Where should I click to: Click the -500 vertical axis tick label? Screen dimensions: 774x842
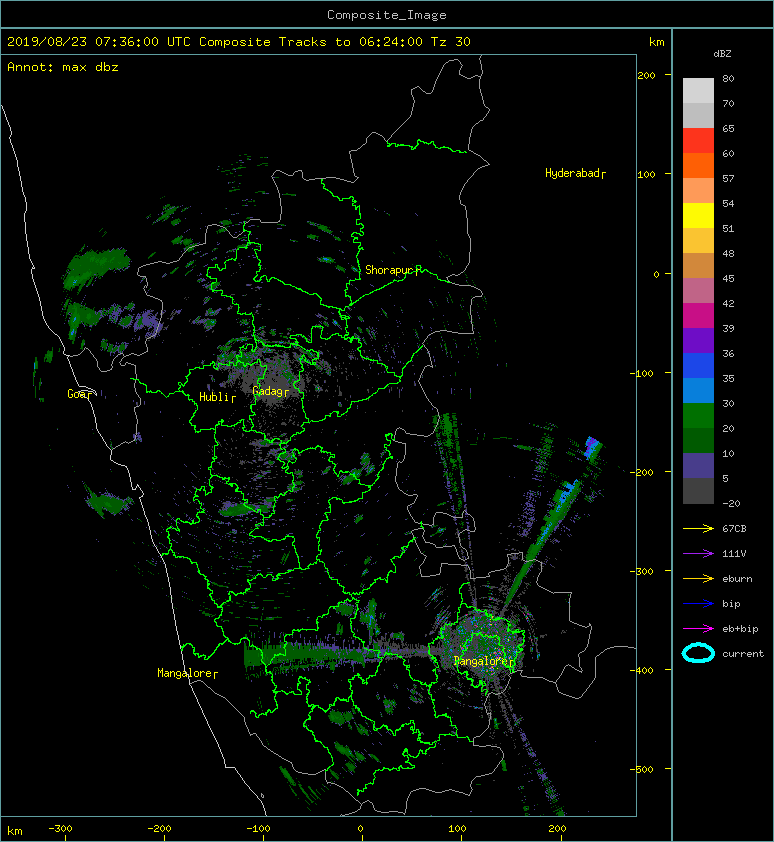click(x=642, y=770)
